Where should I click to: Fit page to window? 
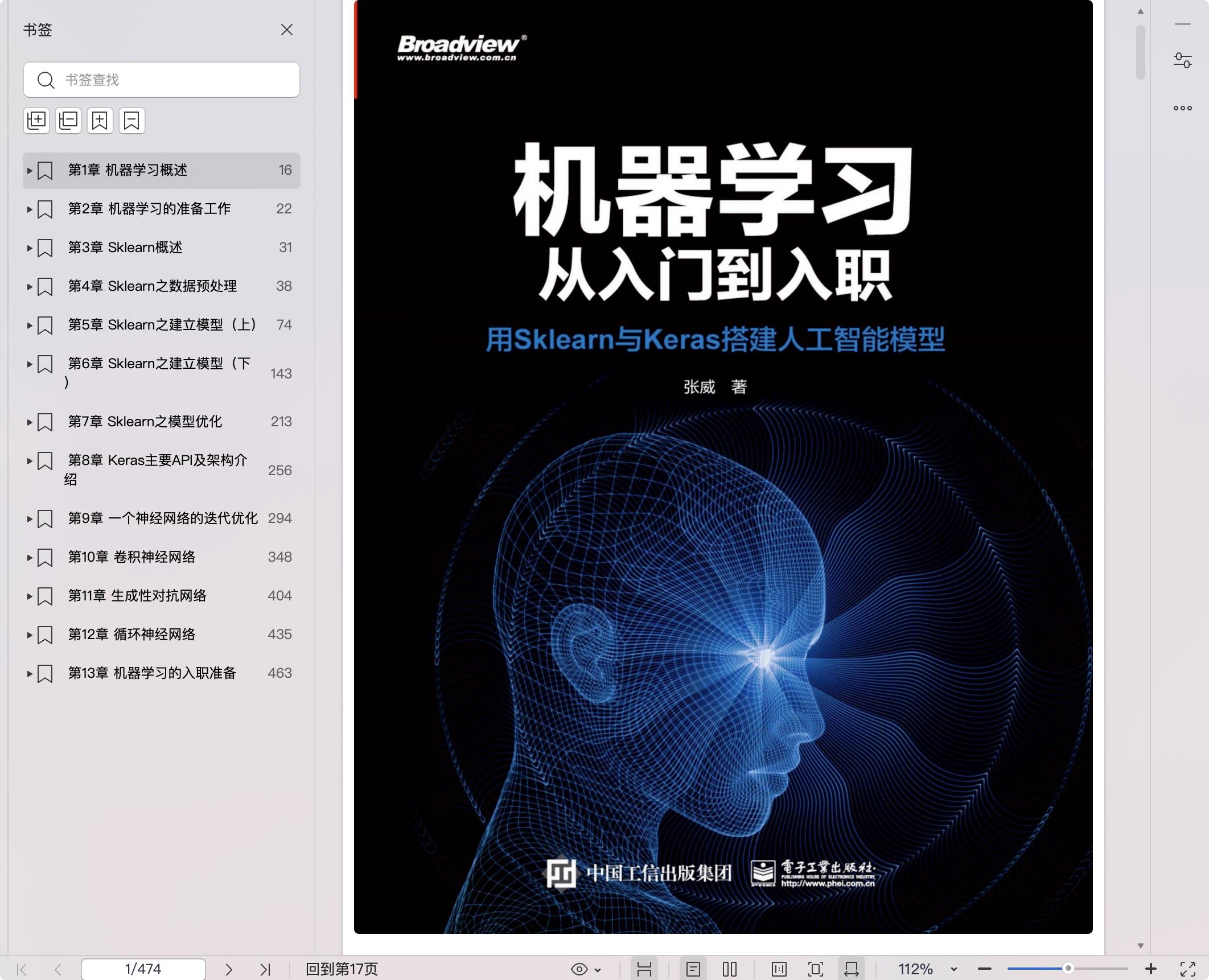pos(816,969)
